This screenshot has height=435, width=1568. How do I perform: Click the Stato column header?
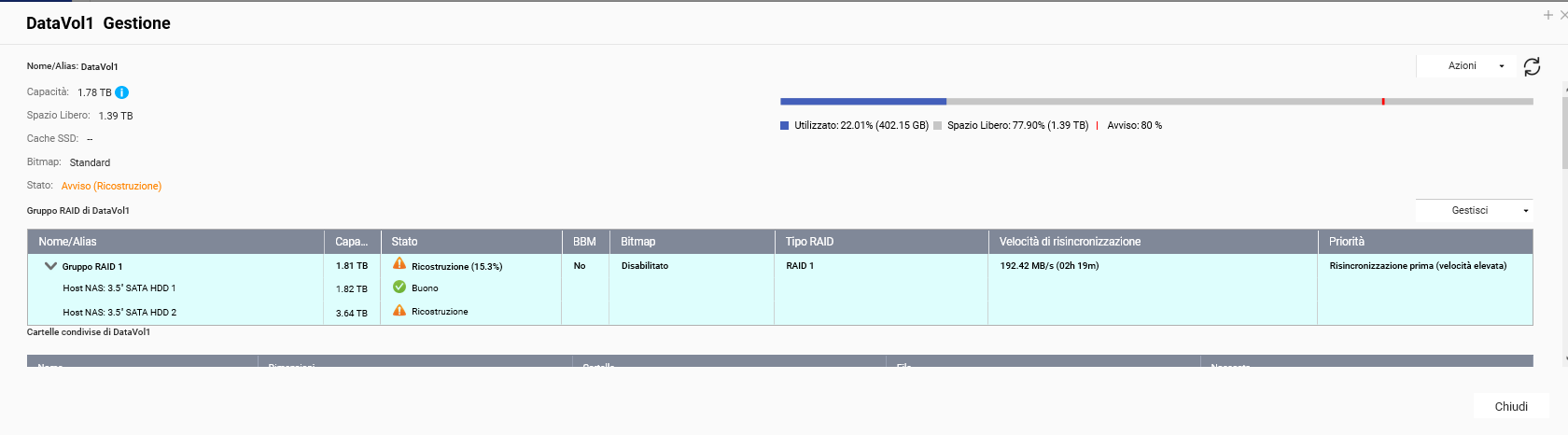click(405, 242)
